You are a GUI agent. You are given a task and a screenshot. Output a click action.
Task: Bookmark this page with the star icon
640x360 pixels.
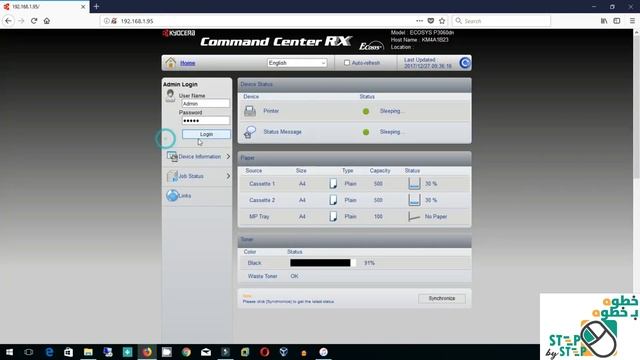click(x=442, y=21)
